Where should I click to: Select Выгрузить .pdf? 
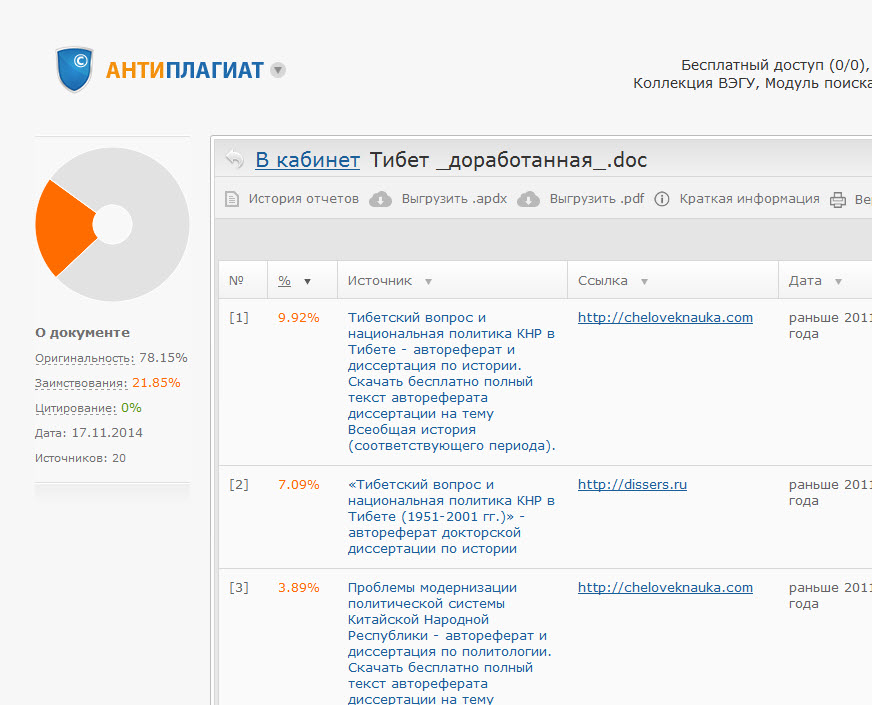tap(597, 199)
